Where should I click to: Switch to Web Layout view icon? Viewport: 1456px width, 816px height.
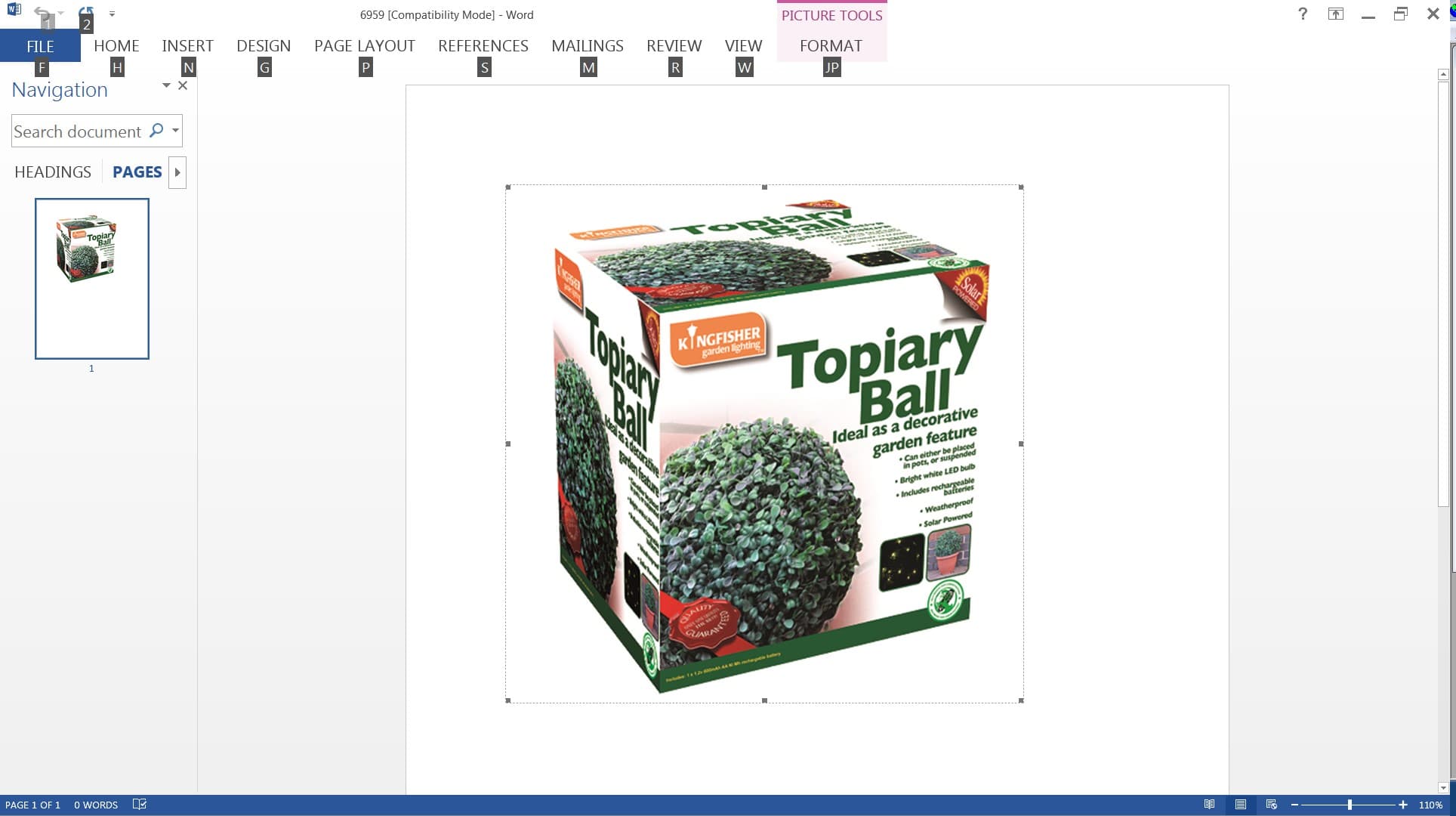[1272, 805]
